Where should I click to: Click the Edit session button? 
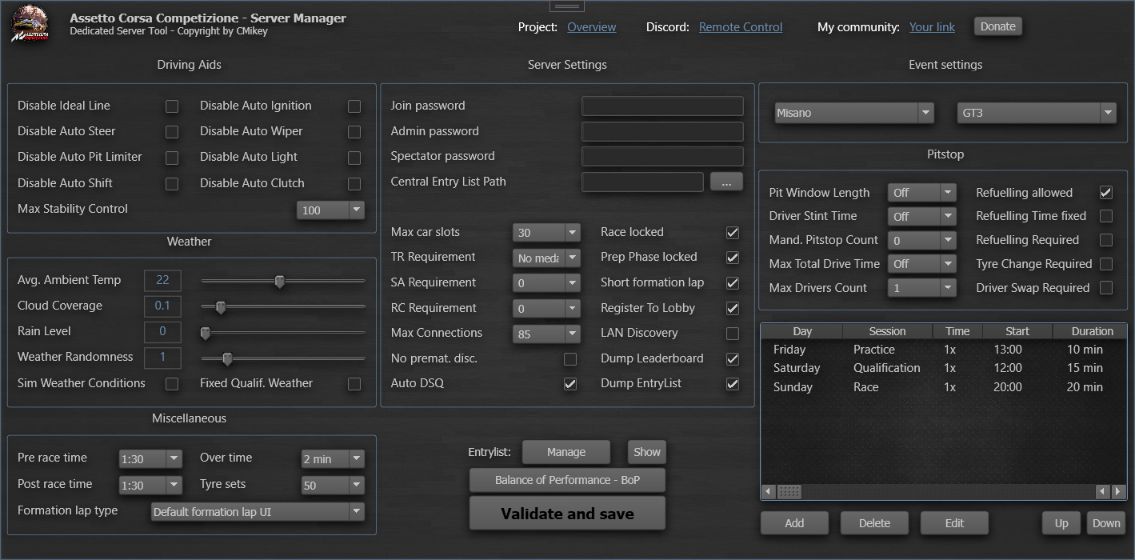[x=954, y=523]
